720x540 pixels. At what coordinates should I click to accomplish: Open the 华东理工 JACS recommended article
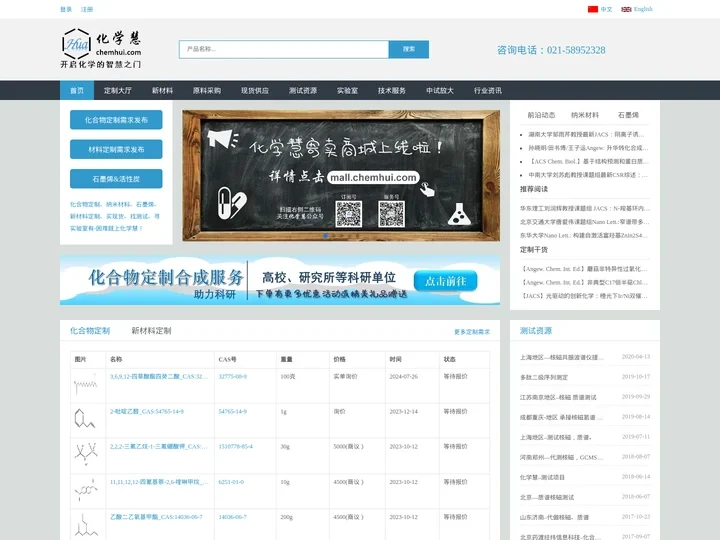(585, 208)
